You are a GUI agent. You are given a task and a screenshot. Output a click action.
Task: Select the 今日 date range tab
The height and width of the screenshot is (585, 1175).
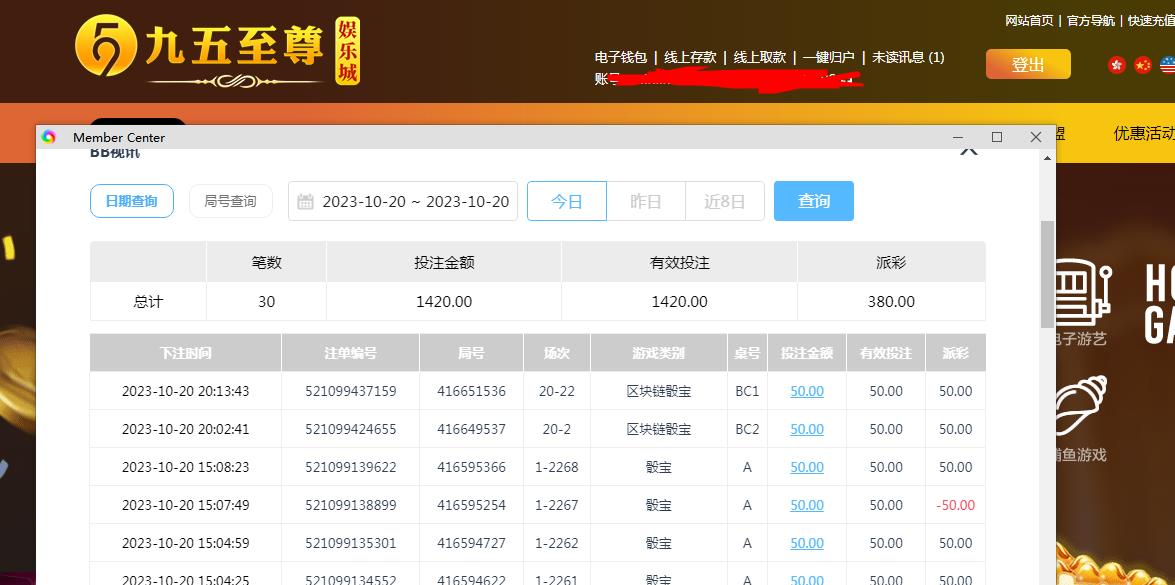click(x=567, y=201)
